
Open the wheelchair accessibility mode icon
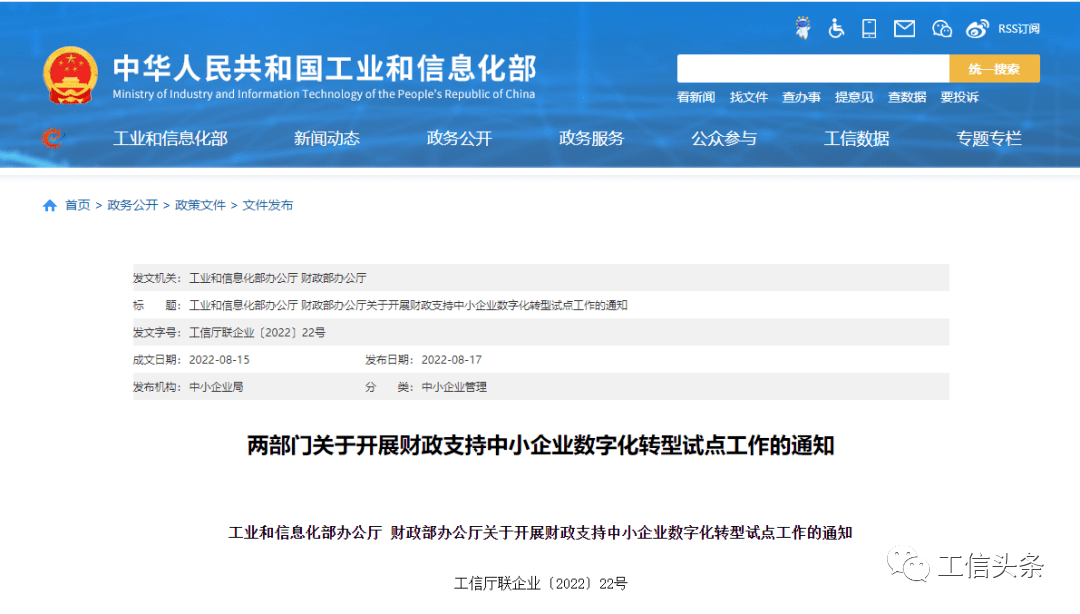click(836, 29)
